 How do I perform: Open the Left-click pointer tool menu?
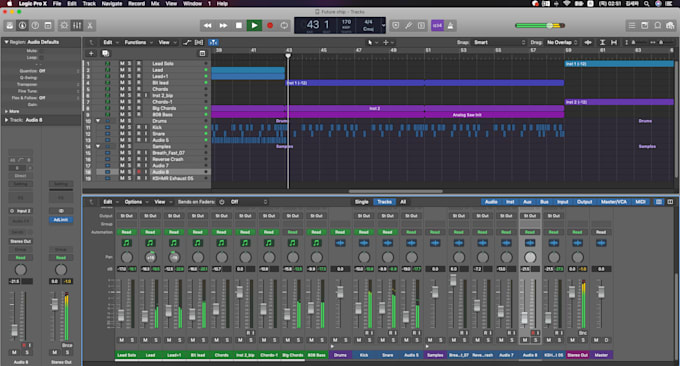coord(372,42)
